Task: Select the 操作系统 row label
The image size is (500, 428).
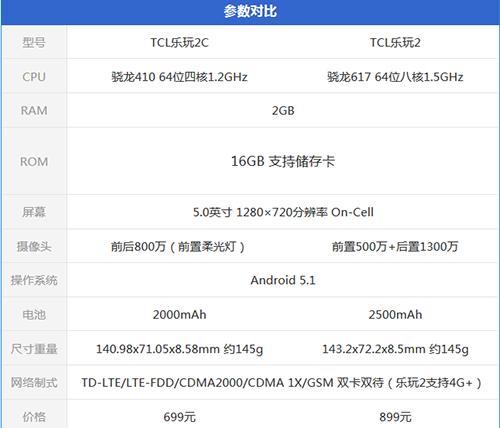Action: pos(34,281)
